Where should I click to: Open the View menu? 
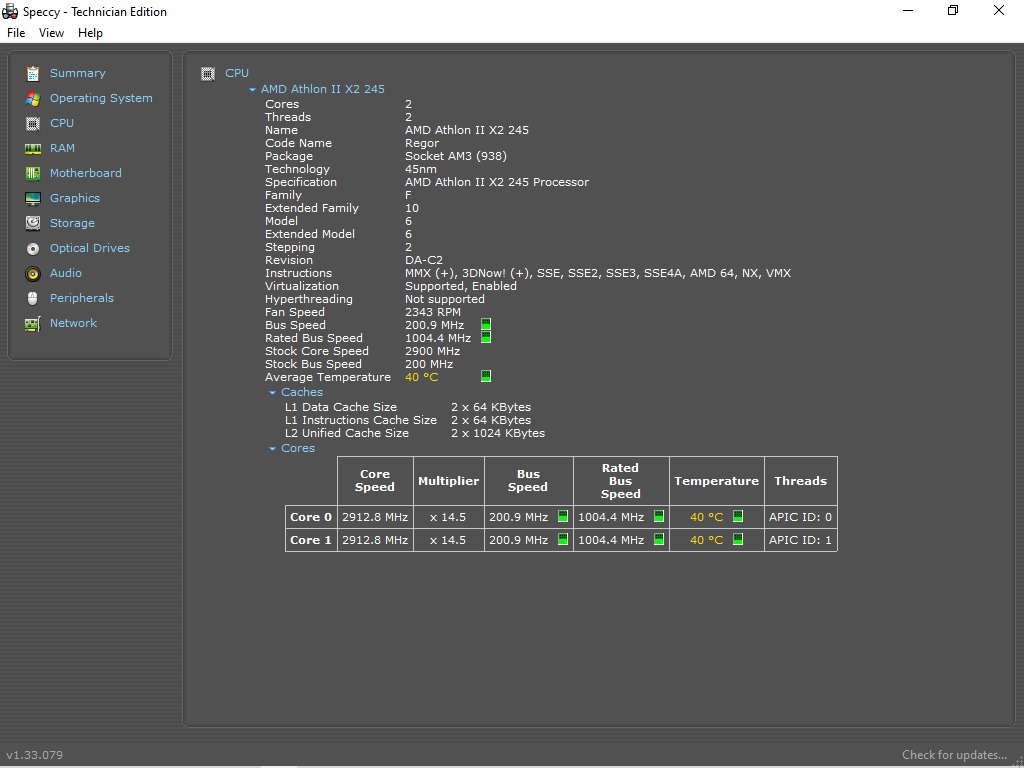pos(51,33)
